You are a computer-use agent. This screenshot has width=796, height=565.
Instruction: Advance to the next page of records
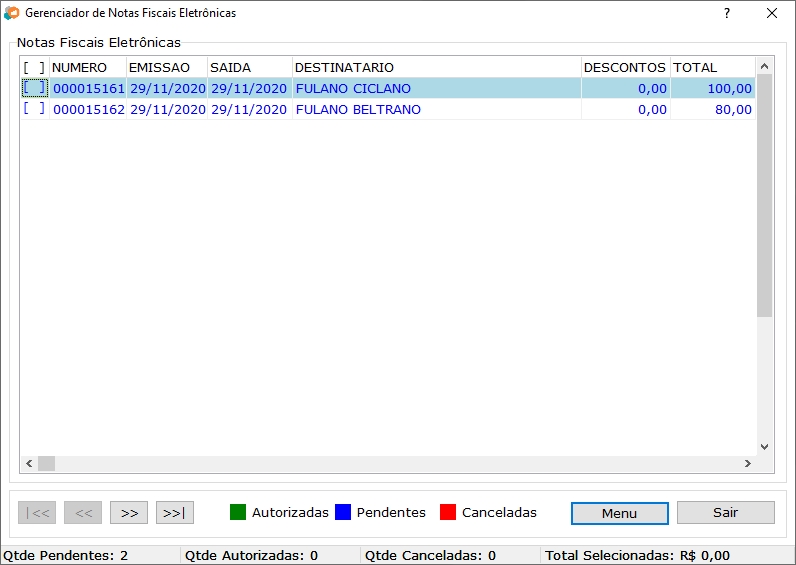pos(129,513)
